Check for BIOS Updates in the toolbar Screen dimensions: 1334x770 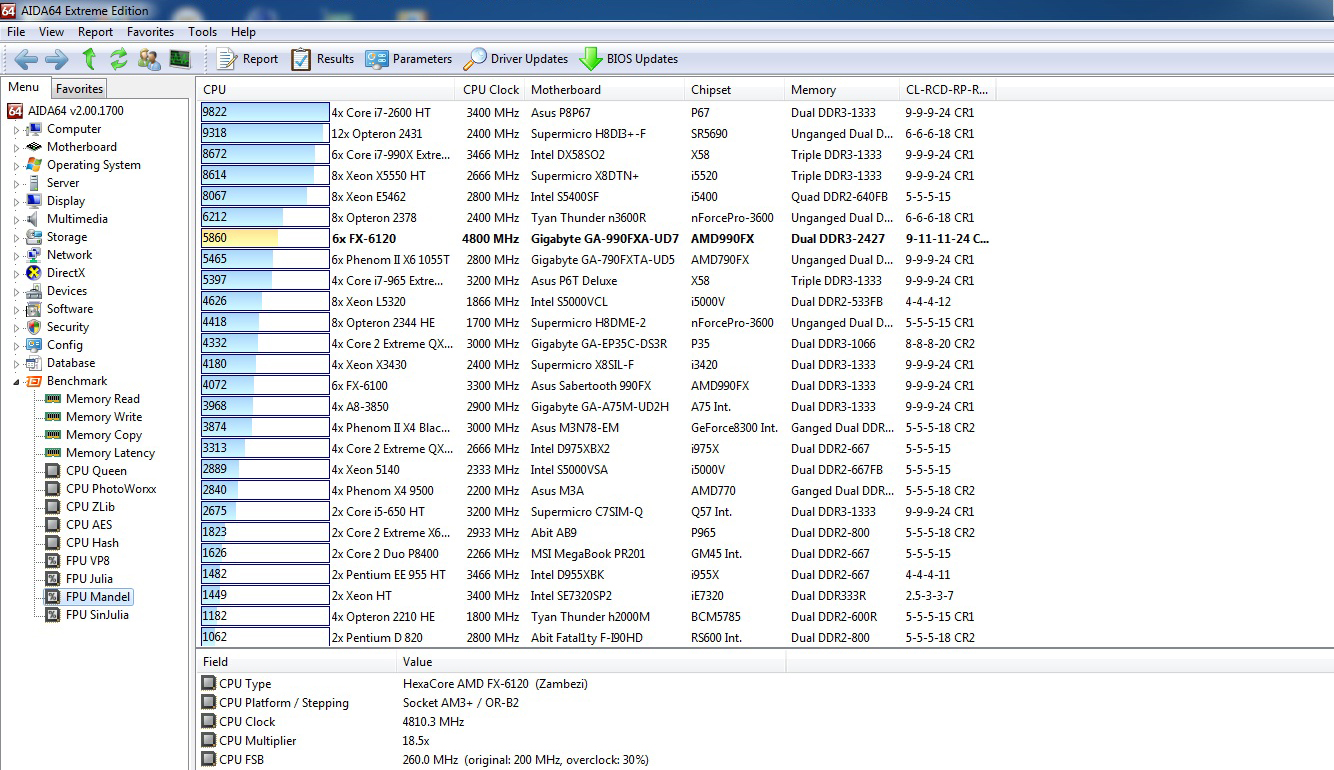[629, 59]
